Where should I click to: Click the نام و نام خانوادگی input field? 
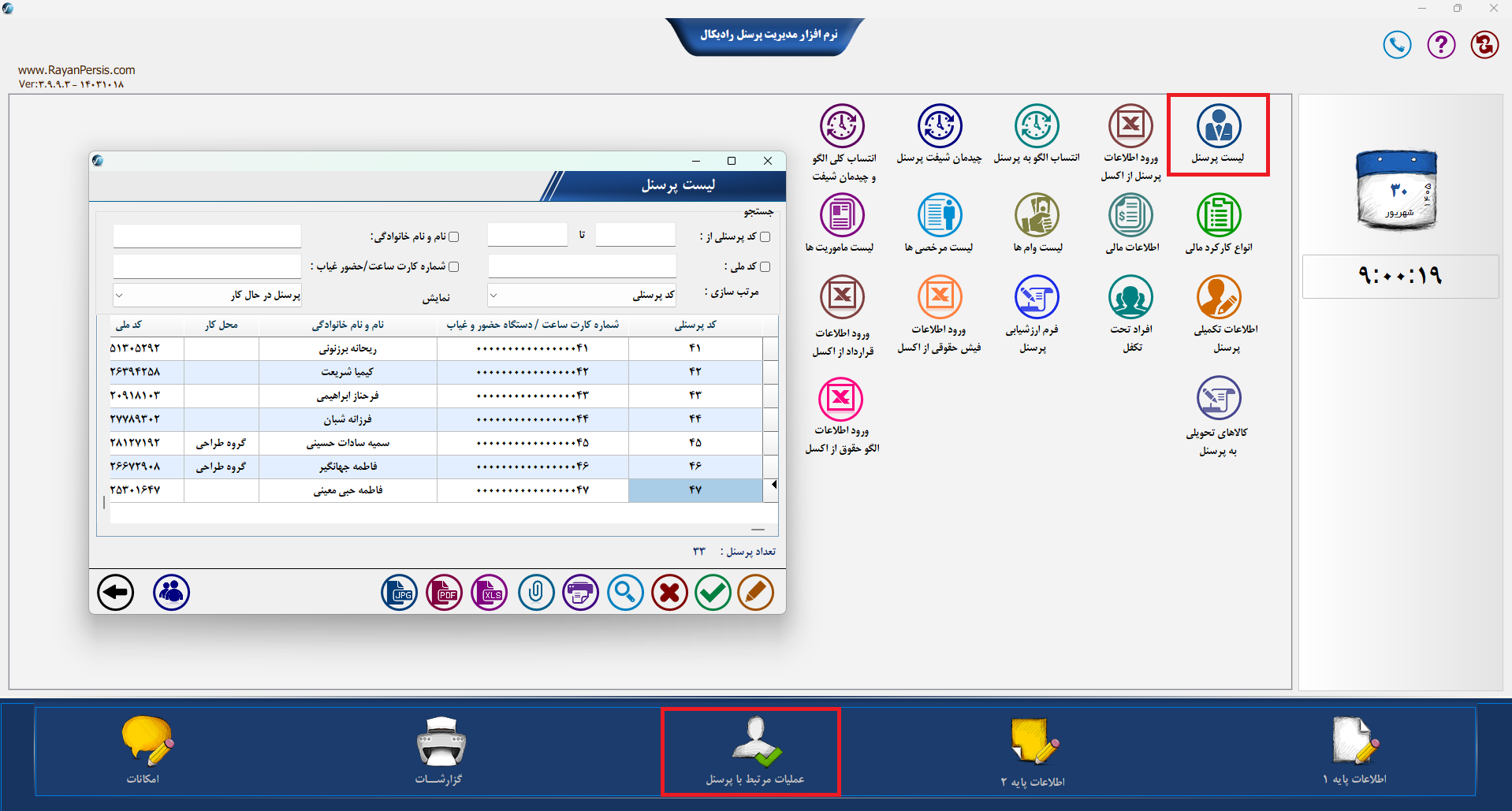(207, 236)
